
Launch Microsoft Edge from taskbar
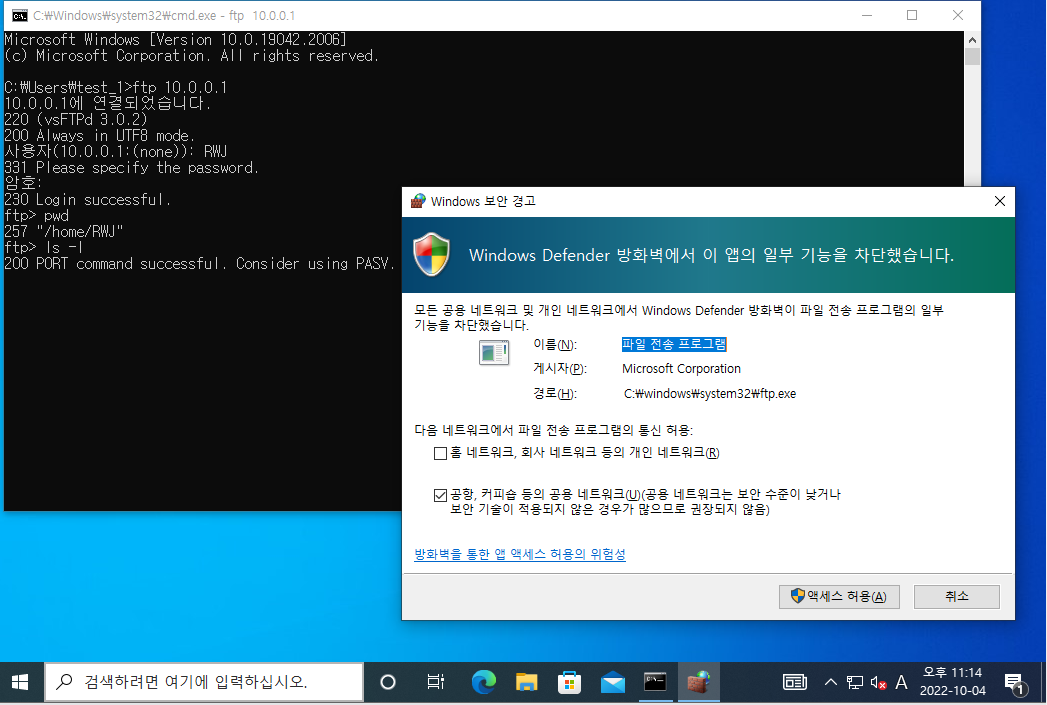pos(483,682)
